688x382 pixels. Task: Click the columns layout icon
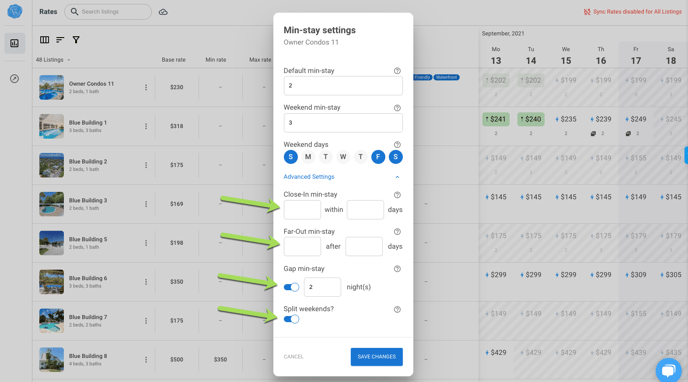(x=44, y=40)
